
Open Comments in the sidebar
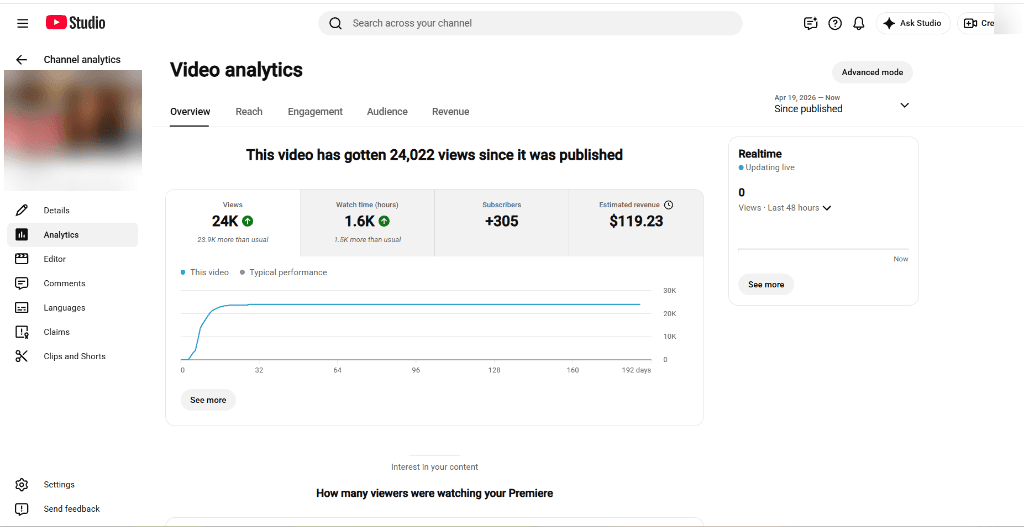pos(65,283)
